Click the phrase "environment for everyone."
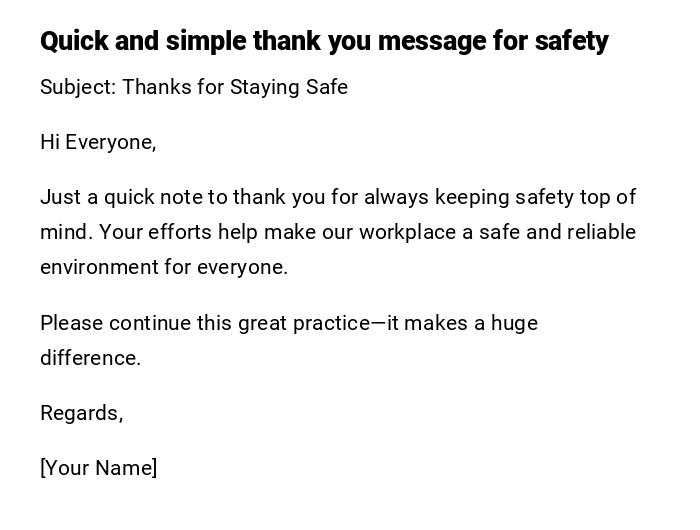 point(164,267)
